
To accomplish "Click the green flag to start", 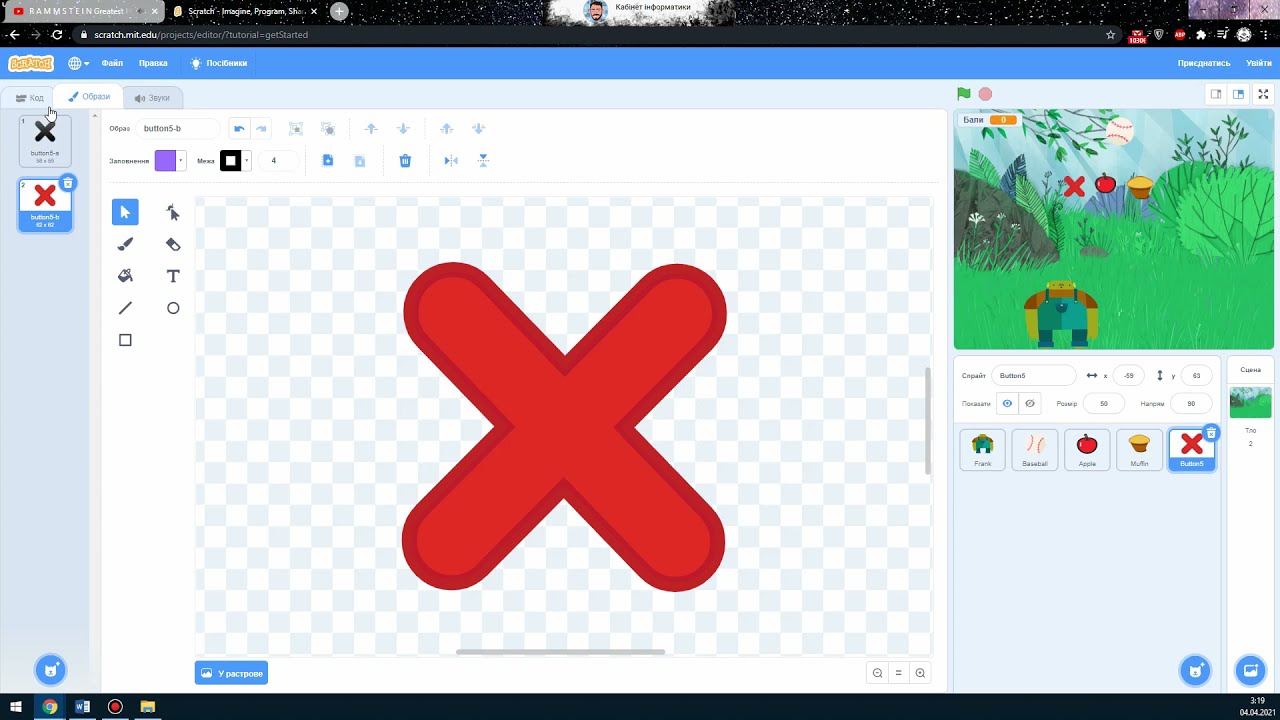I will tap(963, 94).
